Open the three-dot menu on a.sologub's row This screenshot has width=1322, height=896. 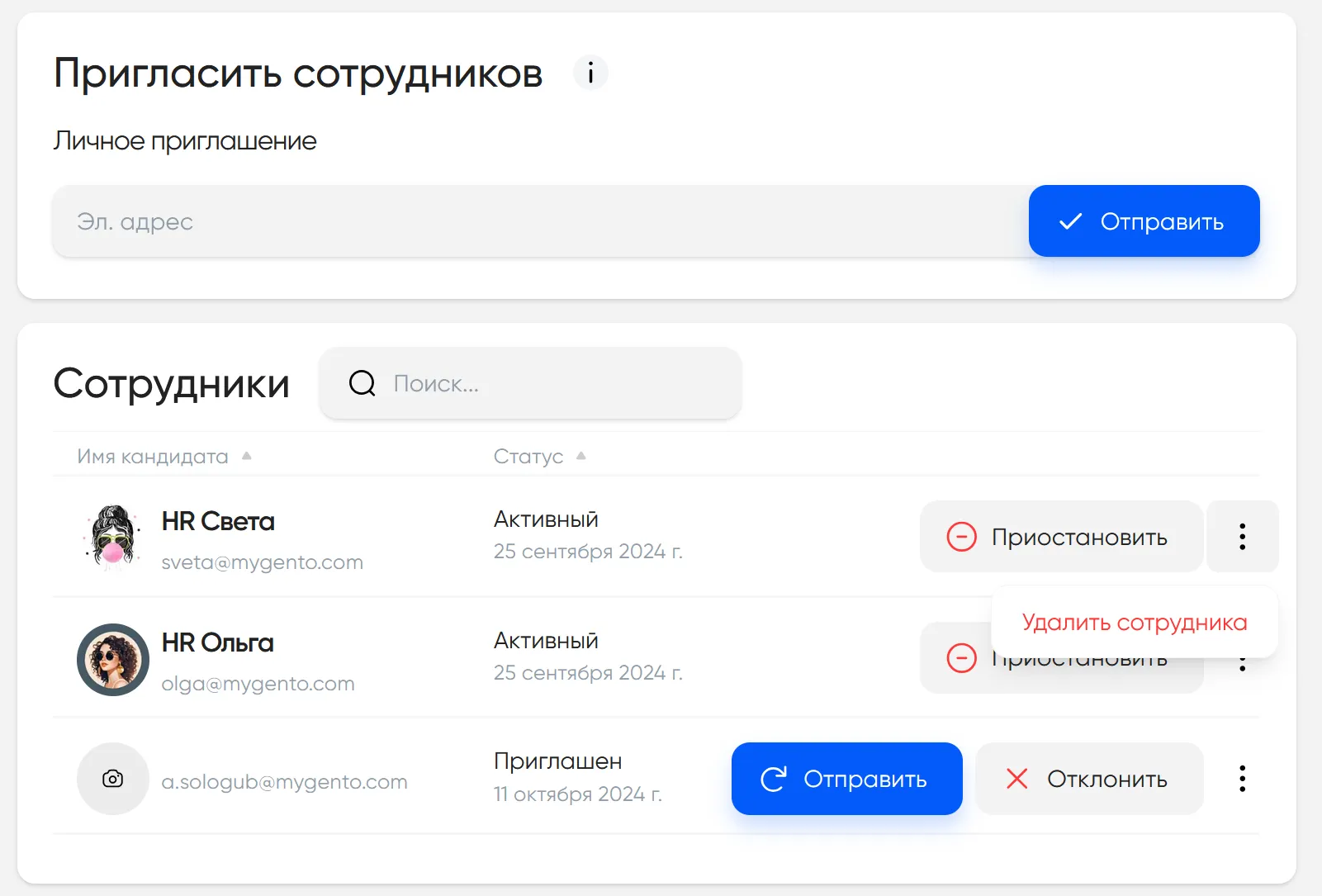(1242, 779)
